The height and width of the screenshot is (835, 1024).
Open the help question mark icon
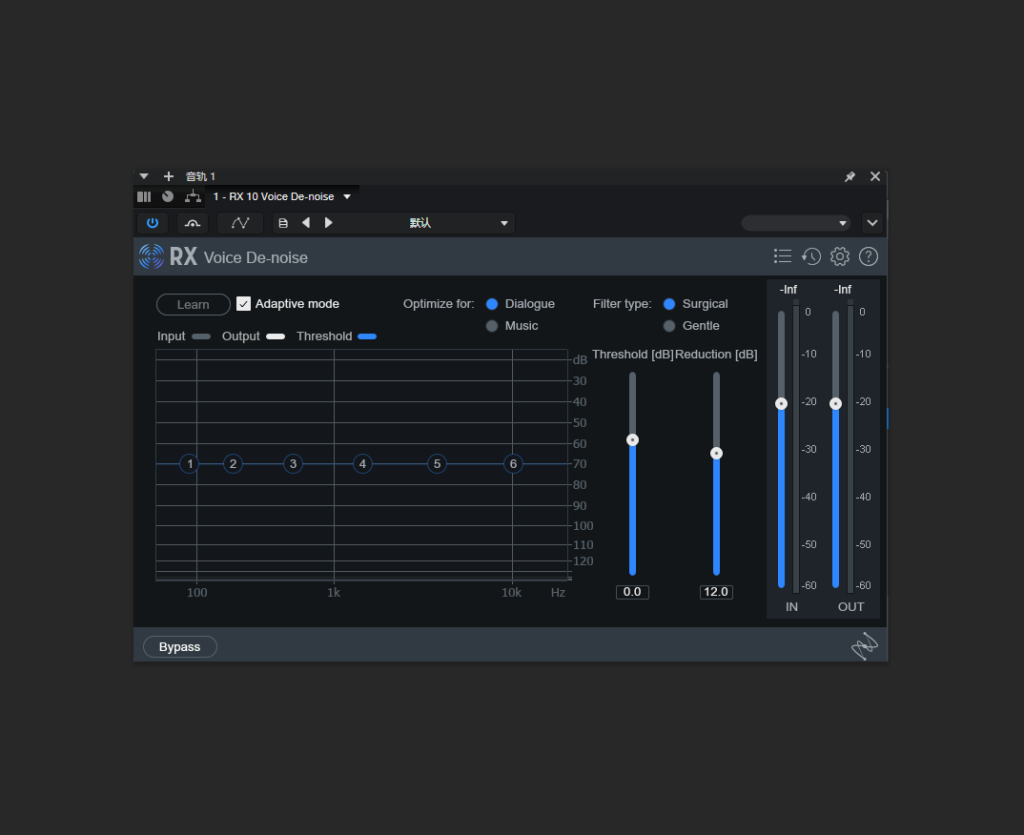(868, 257)
